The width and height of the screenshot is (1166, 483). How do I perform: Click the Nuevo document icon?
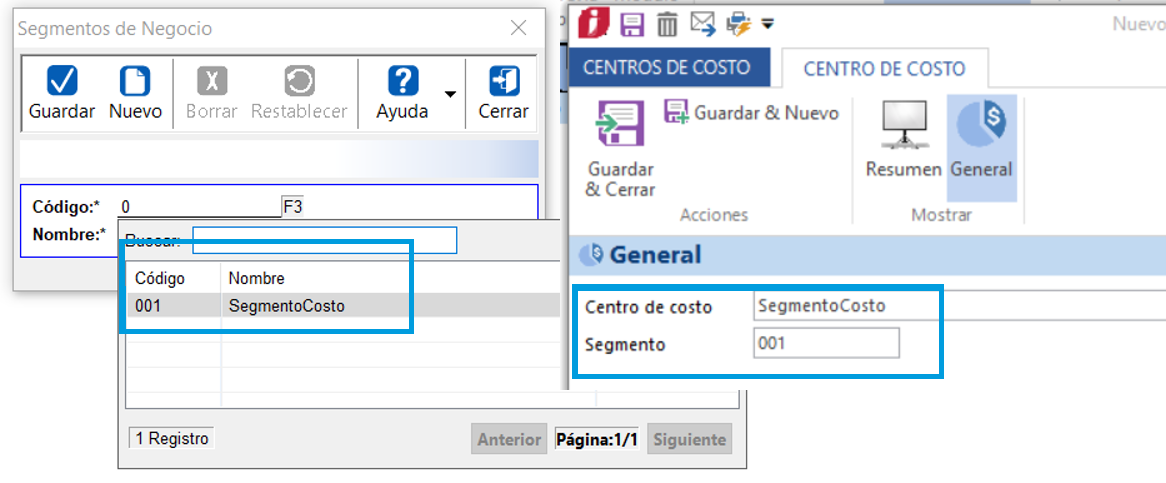click(135, 82)
